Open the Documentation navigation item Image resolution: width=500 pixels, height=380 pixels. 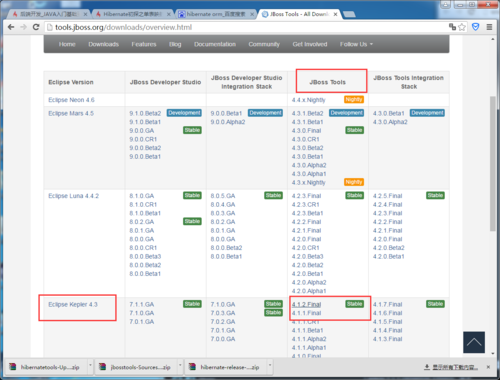tap(215, 44)
